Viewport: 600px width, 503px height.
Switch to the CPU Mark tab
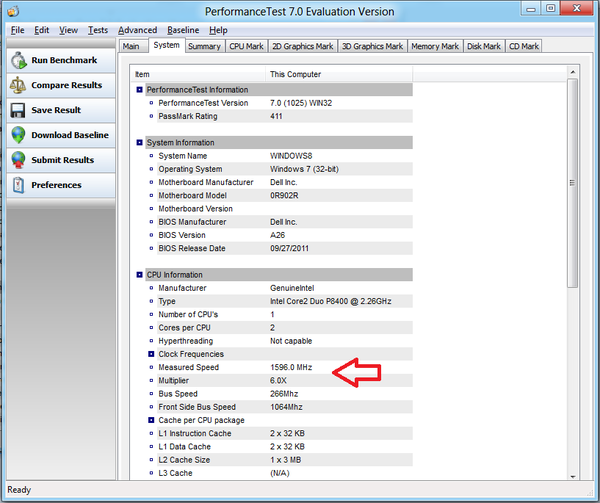click(x=246, y=46)
